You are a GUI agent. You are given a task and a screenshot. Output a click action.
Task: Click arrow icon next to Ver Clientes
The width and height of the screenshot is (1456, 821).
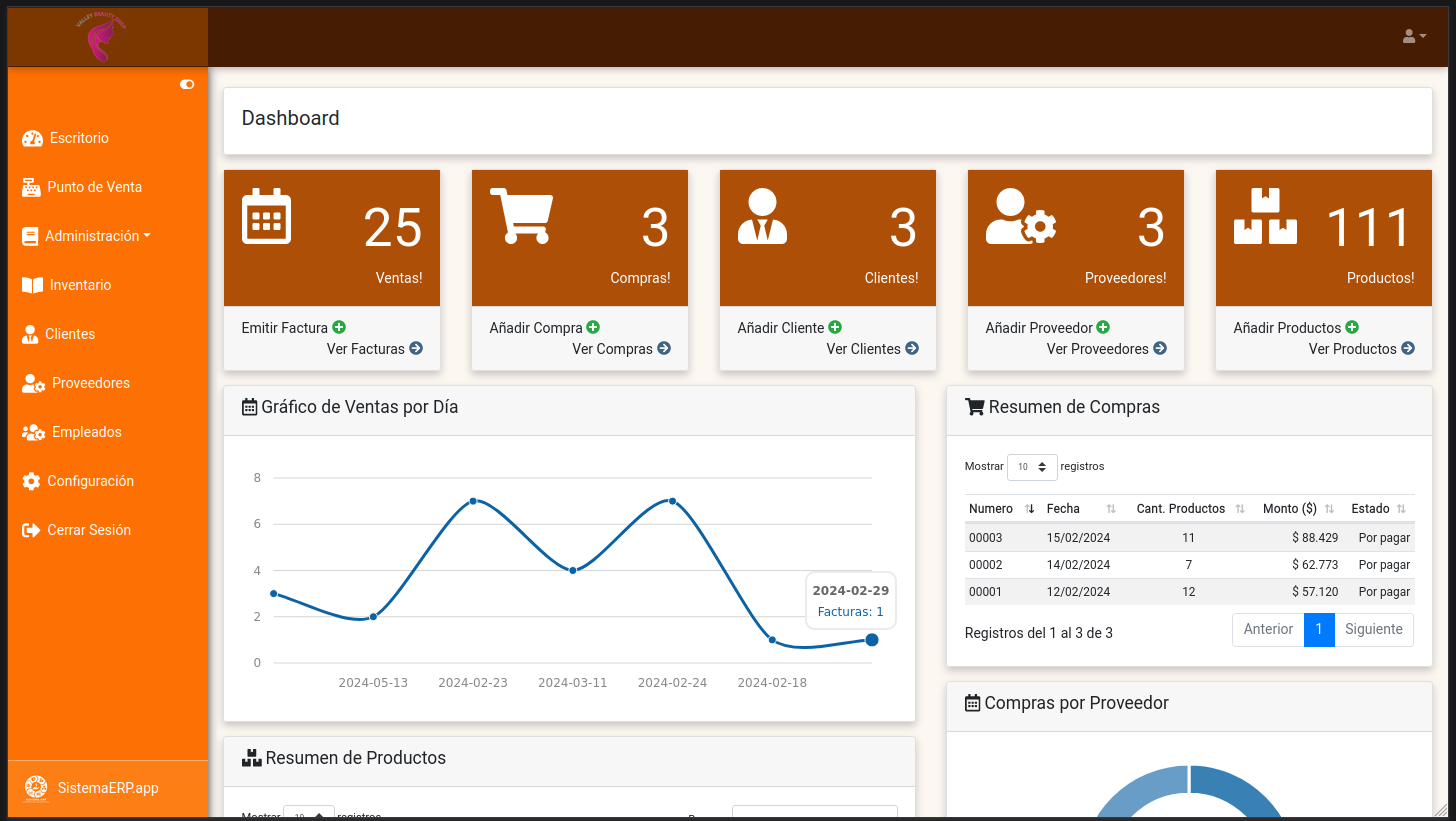[x=912, y=348]
